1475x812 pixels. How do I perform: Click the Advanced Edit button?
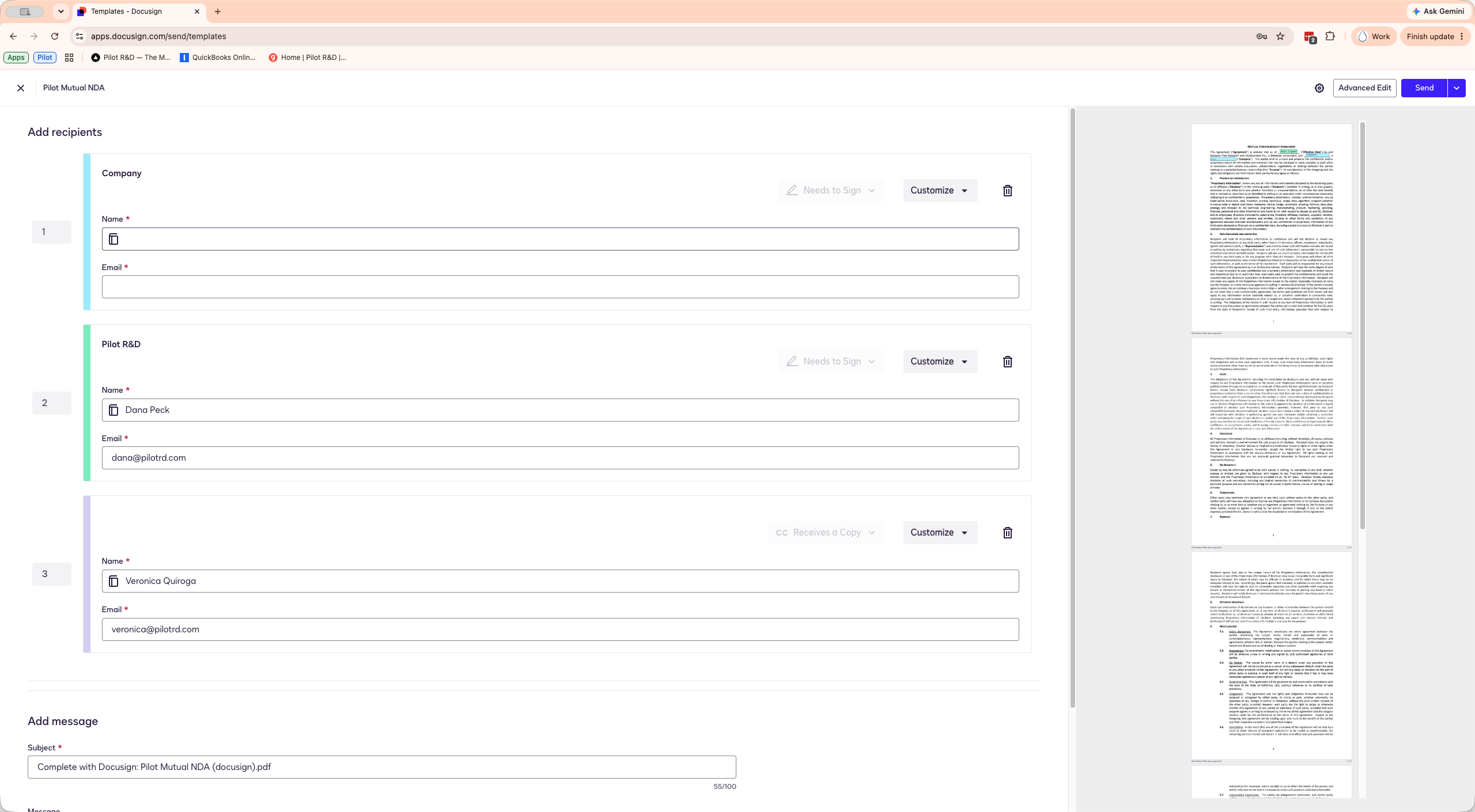pos(1364,88)
